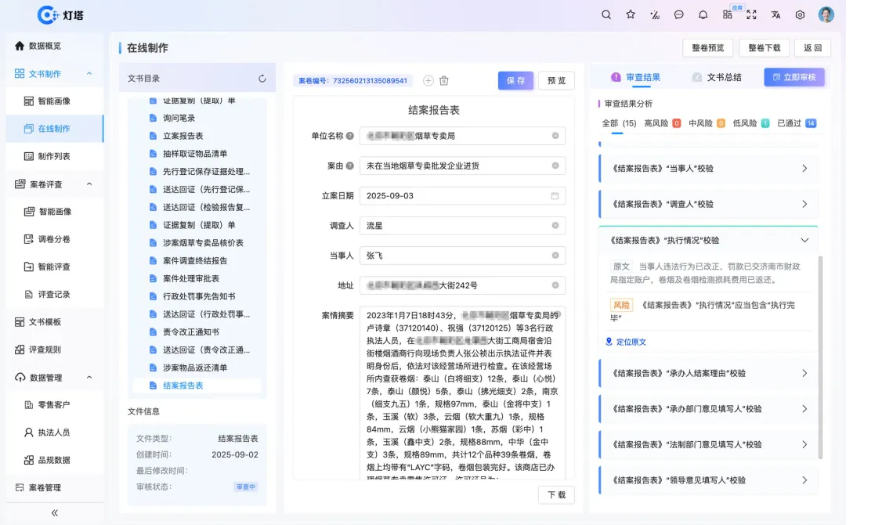Click the help icon next to 单位名称
The width and height of the screenshot is (886, 525).
click(x=350, y=136)
